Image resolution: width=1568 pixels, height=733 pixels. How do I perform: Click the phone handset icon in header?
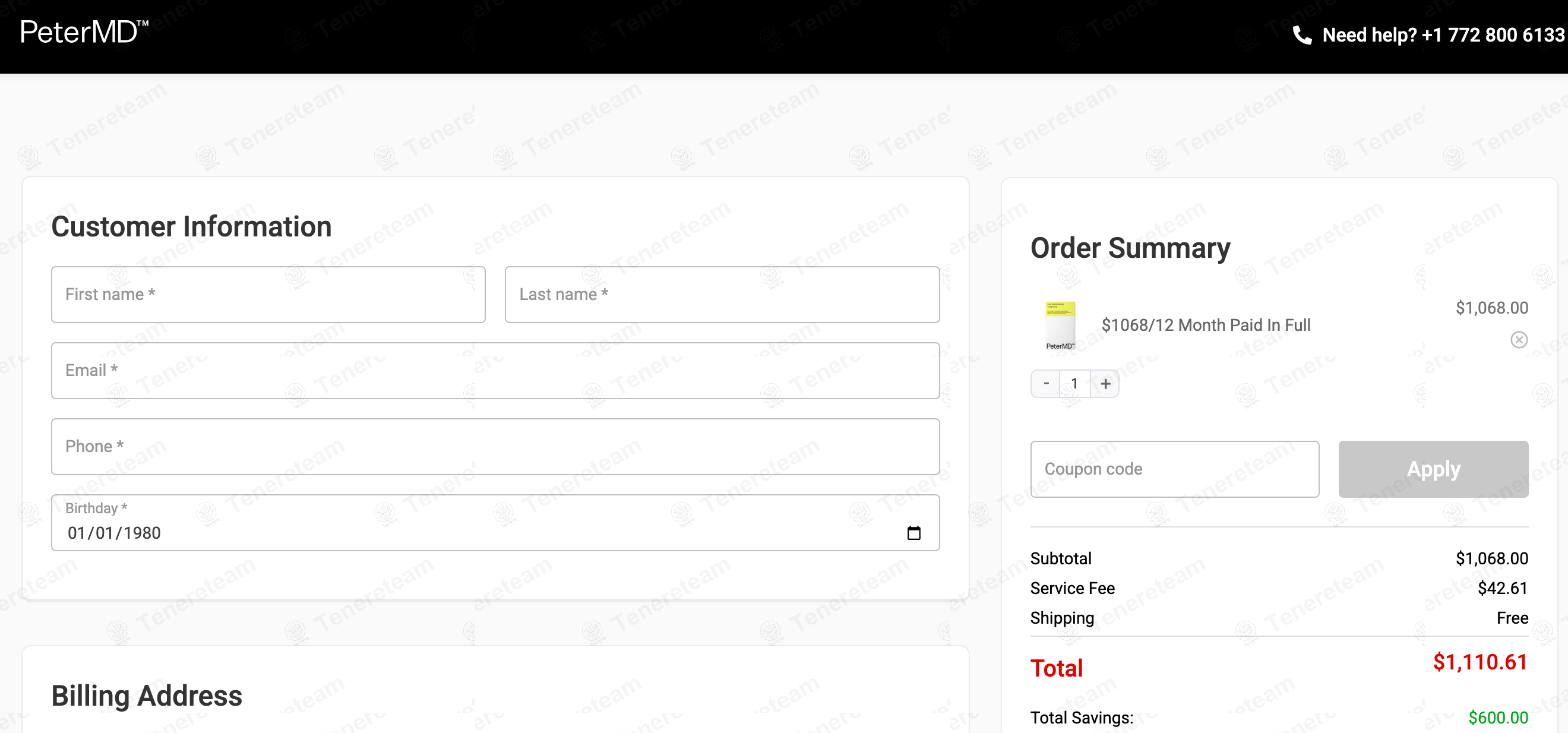1301,35
